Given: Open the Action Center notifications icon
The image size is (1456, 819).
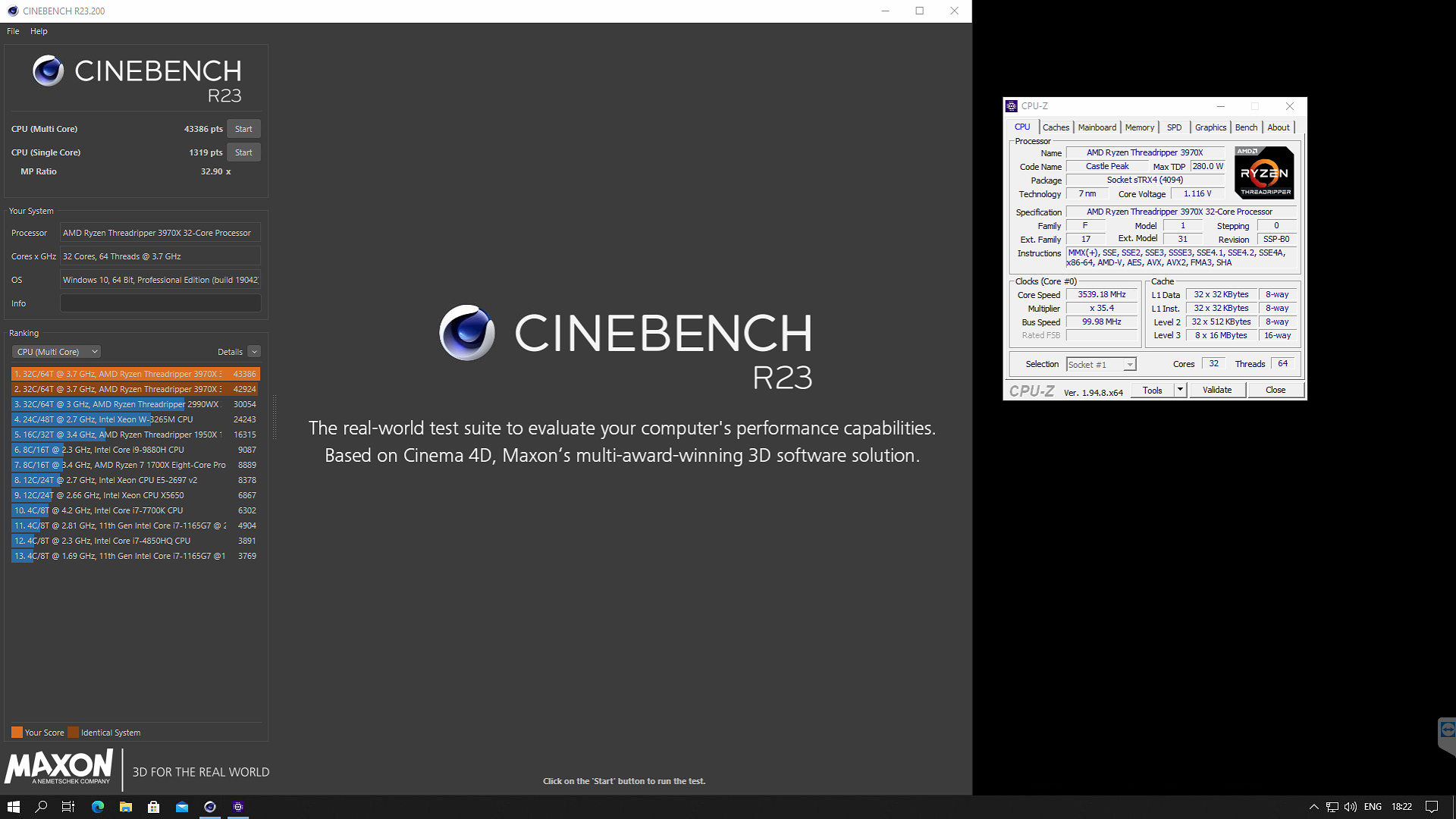Looking at the screenshot, I should 1431,807.
